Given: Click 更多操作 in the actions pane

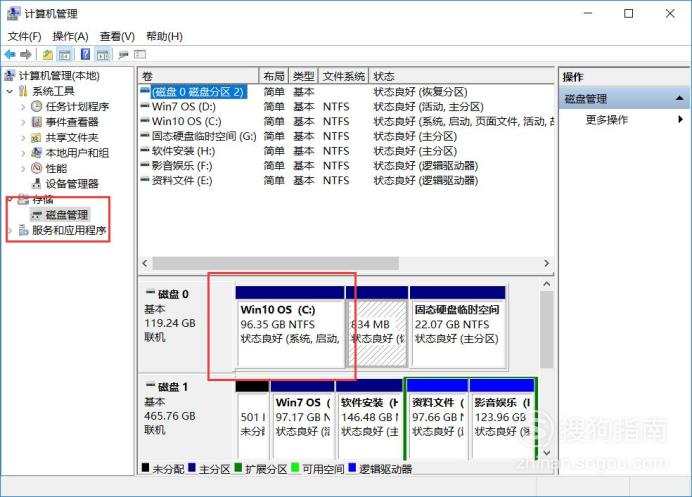Looking at the screenshot, I should tap(607, 120).
